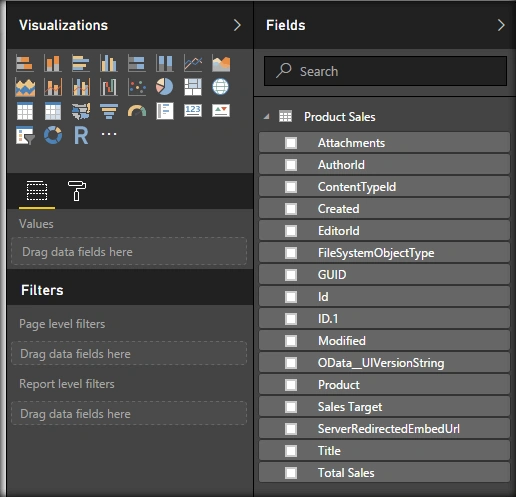The width and height of the screenshot is (516, 497).
Task: Click the Fields search box
Action: (385, 71)
